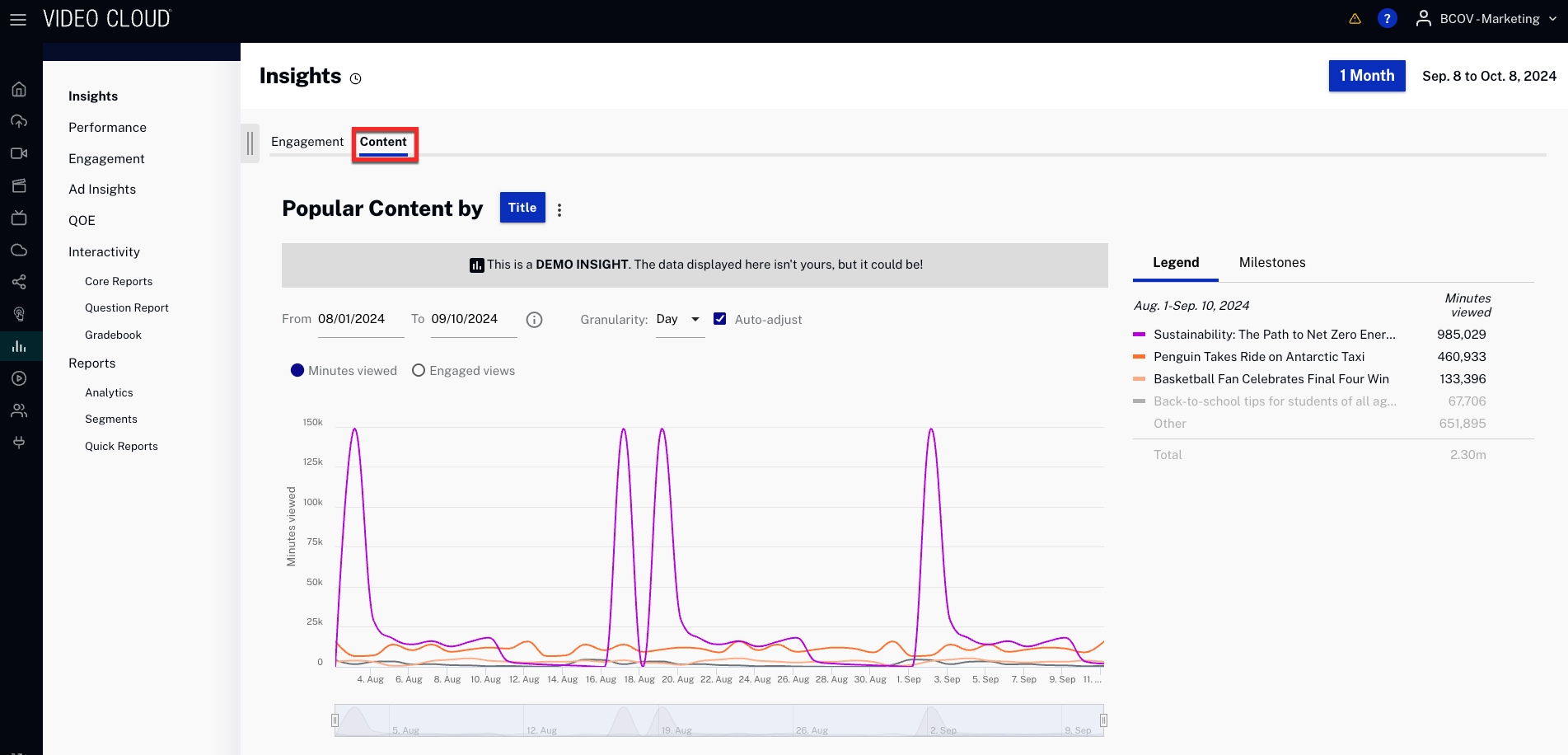Viewport: 1568px width, 755px height.
Task: Open the Players TV icon in sidebar
Action: (x=19, y=217)
